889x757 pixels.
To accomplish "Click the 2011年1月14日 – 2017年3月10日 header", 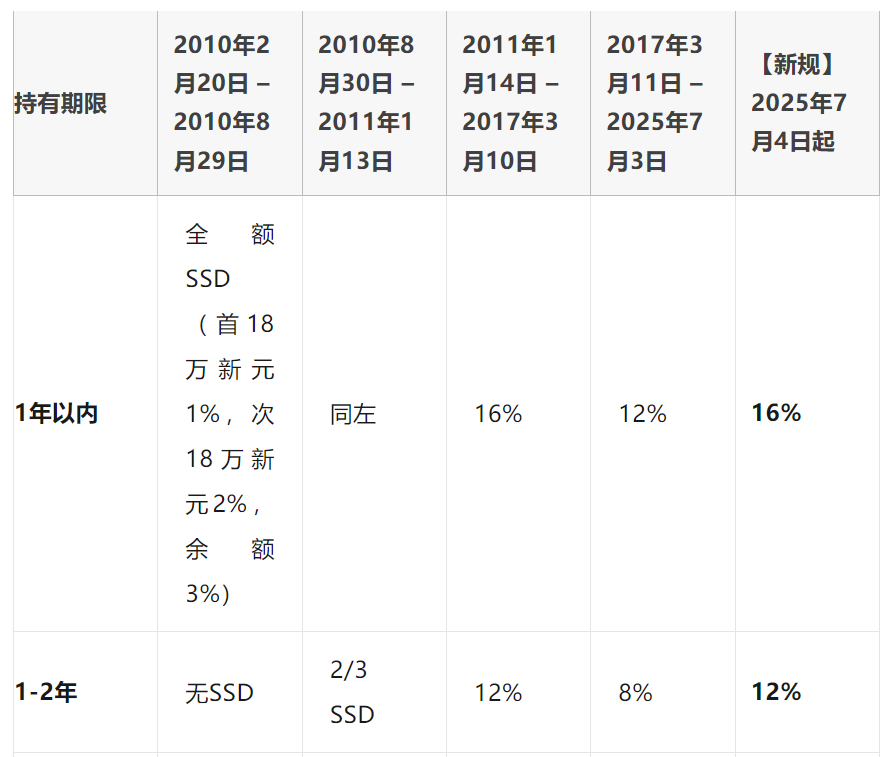I will click(x=510, y=103).
